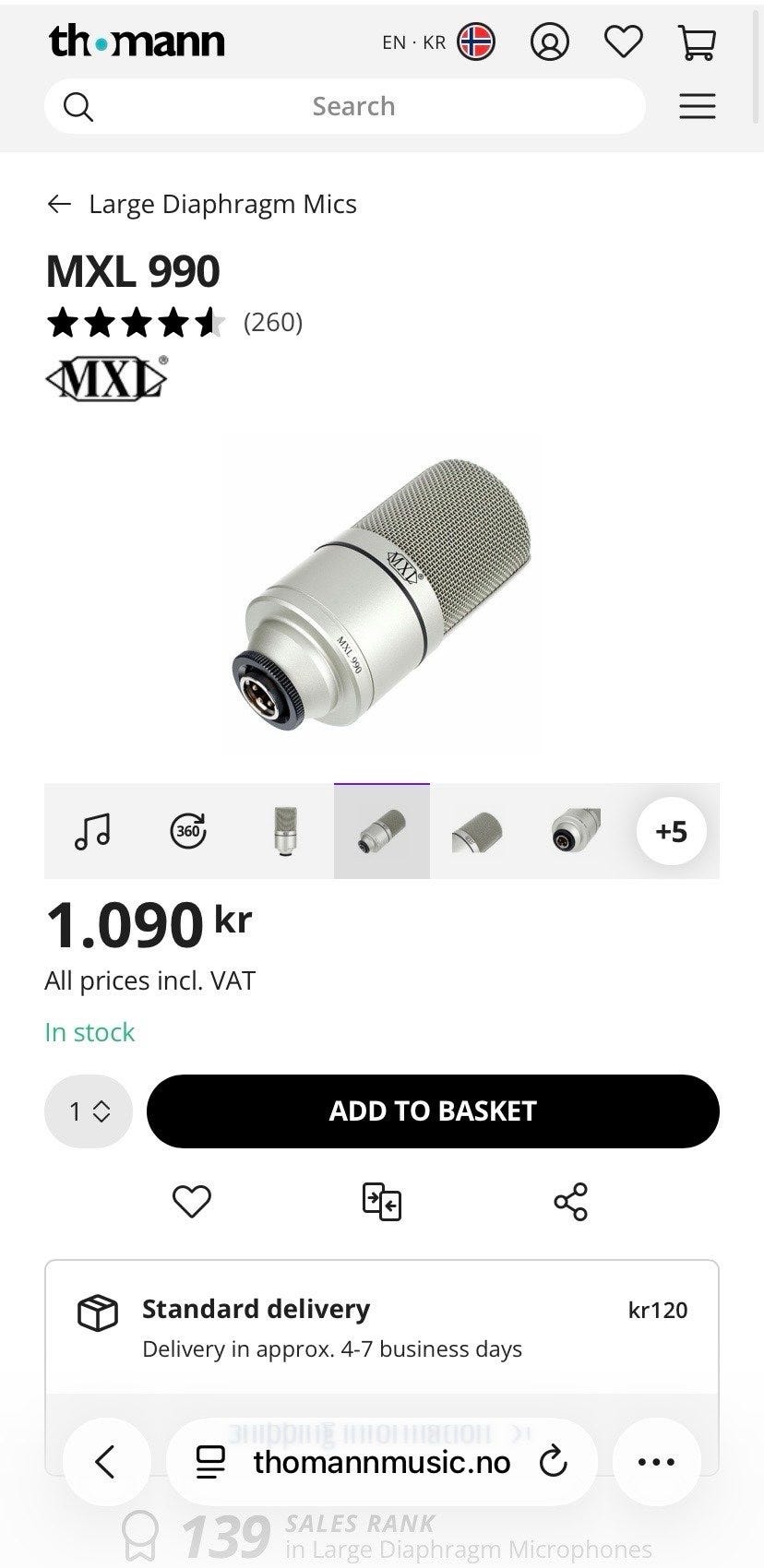Open the user account icon
Viewport: 764px width, 1568px height.
coord(549,42)
